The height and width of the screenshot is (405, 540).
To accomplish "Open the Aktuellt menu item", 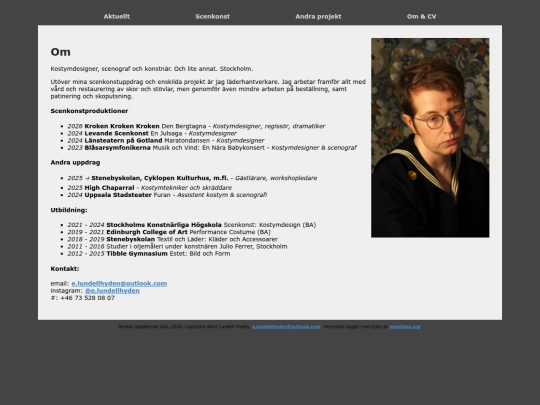I will click(116, 17).
